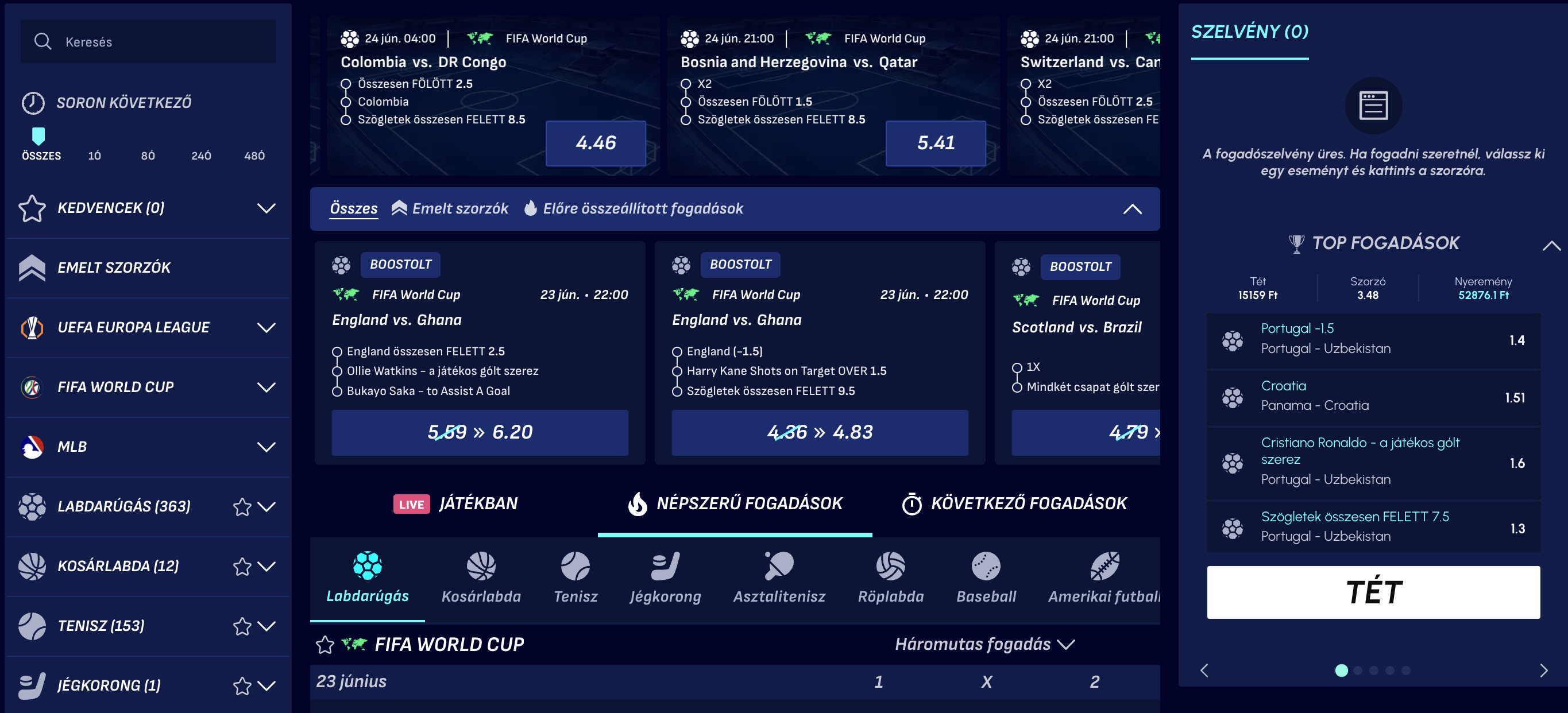Open the Szelvény (0) bet slip tab
The width and height of the screenshot is (1568, 713).
(1250, 32)
